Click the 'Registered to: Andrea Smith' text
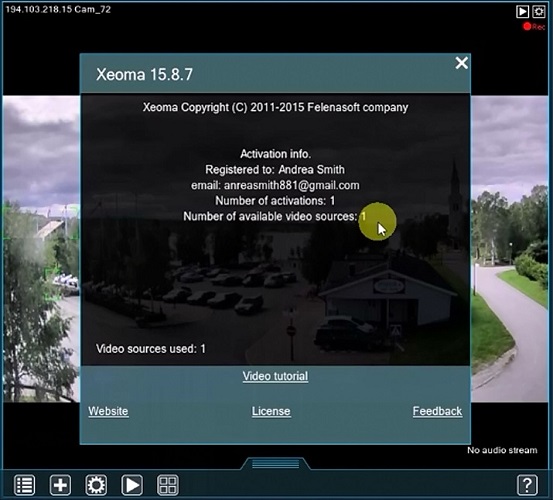 pyautogui.click(x=275, y=170)
